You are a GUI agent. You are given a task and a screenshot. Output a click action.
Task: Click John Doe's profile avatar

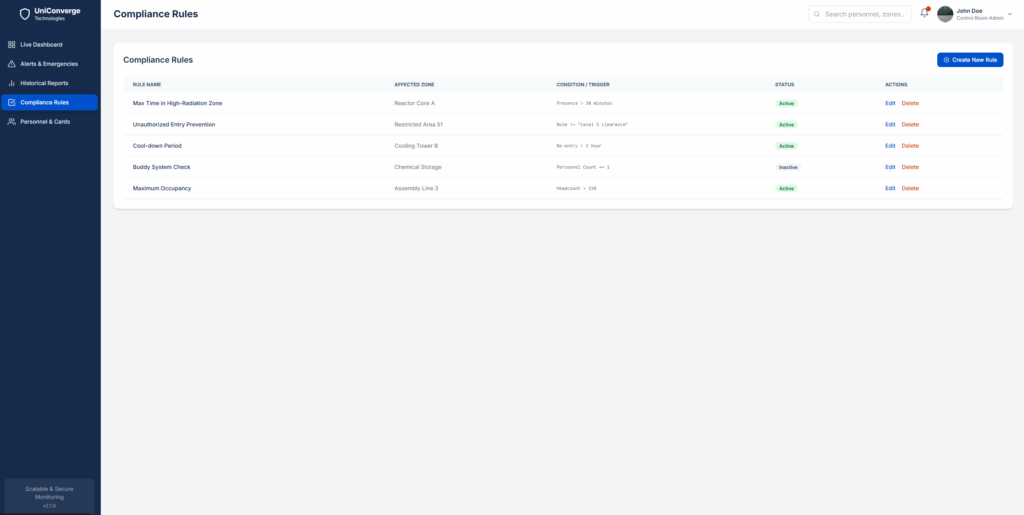[x=945, y=14]
